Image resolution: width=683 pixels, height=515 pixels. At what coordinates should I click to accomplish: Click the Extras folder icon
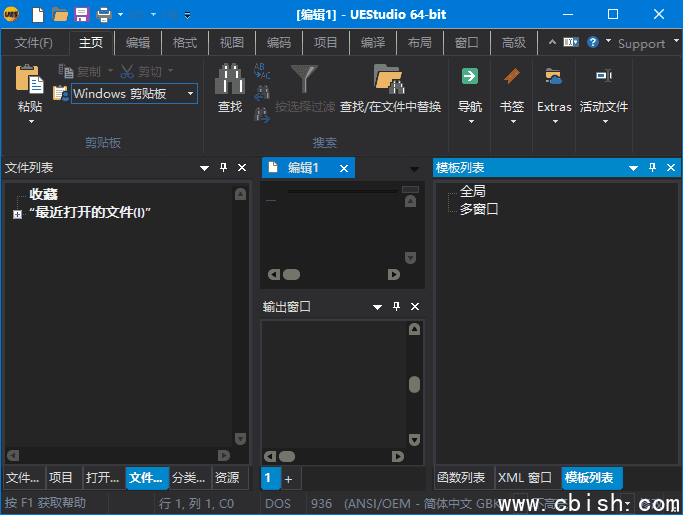click(554, 77)
